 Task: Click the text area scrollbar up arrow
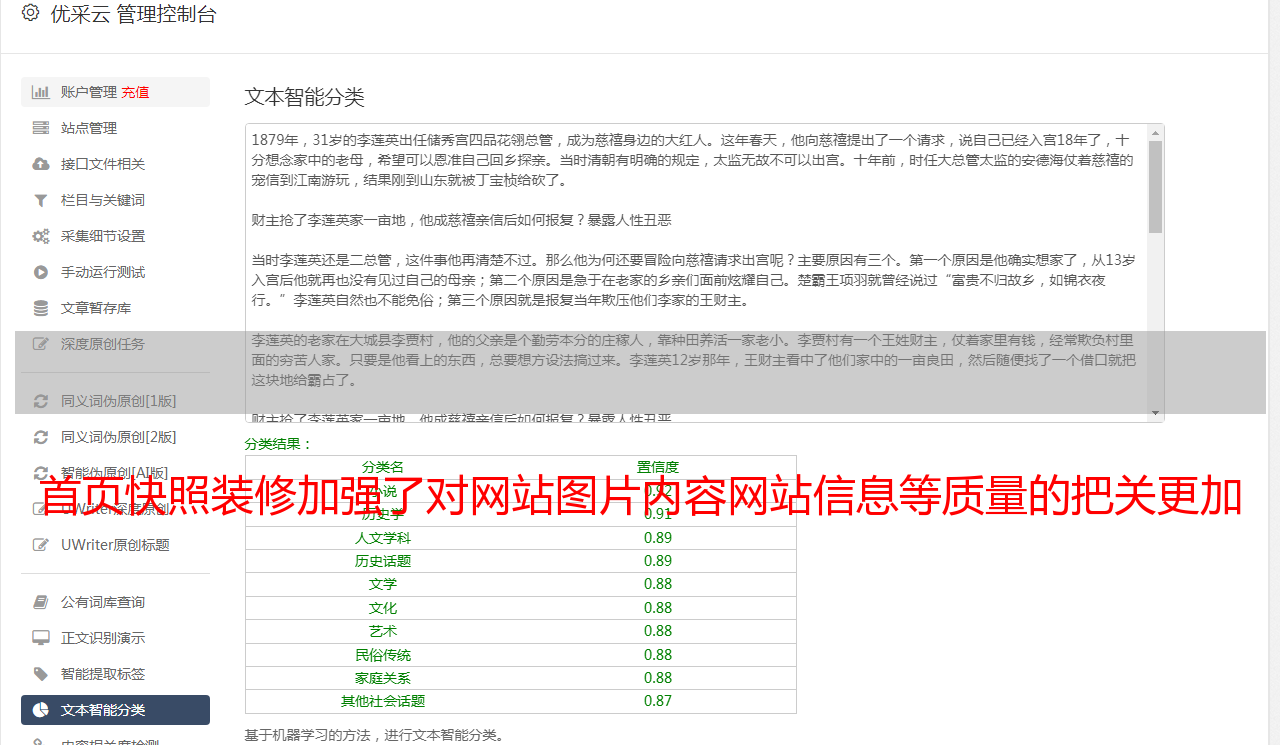point(1156,132)
